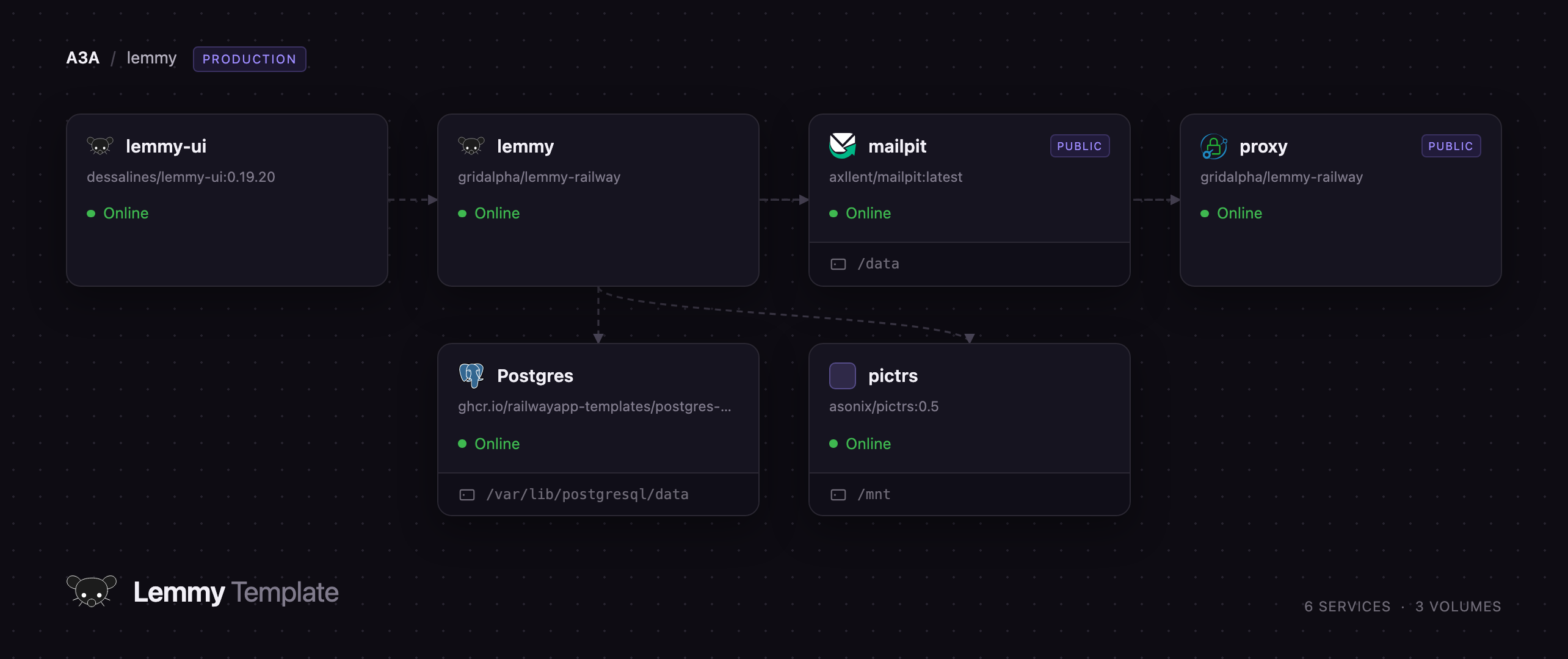Click the green status dot on lemmy
This screenshot has width=1568, height=659.
coord(462,214)
